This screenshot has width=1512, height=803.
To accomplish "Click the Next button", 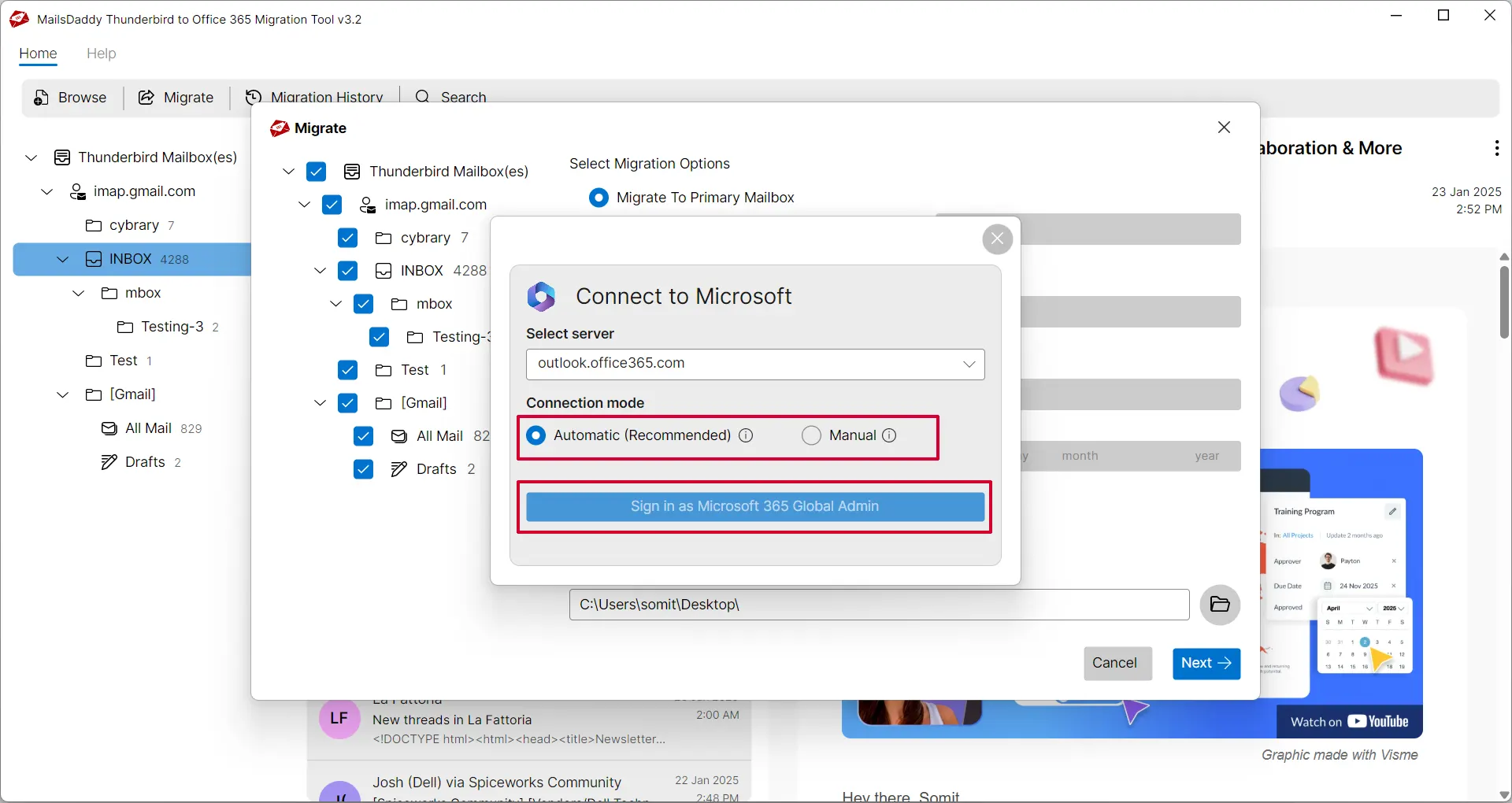I will click(1206, 664).
